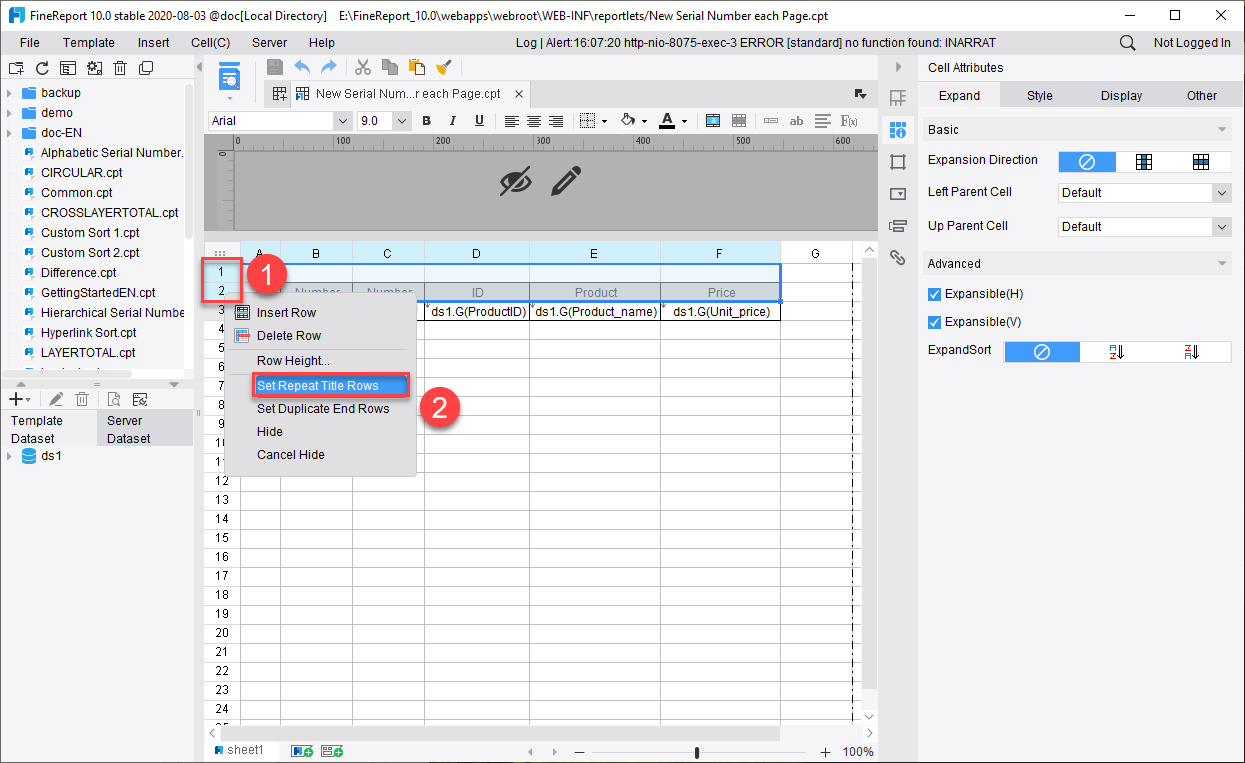Undo the last action
The height and width of the screenshot is (763, 1245).
pyautogui.click(x=302, y=67)
